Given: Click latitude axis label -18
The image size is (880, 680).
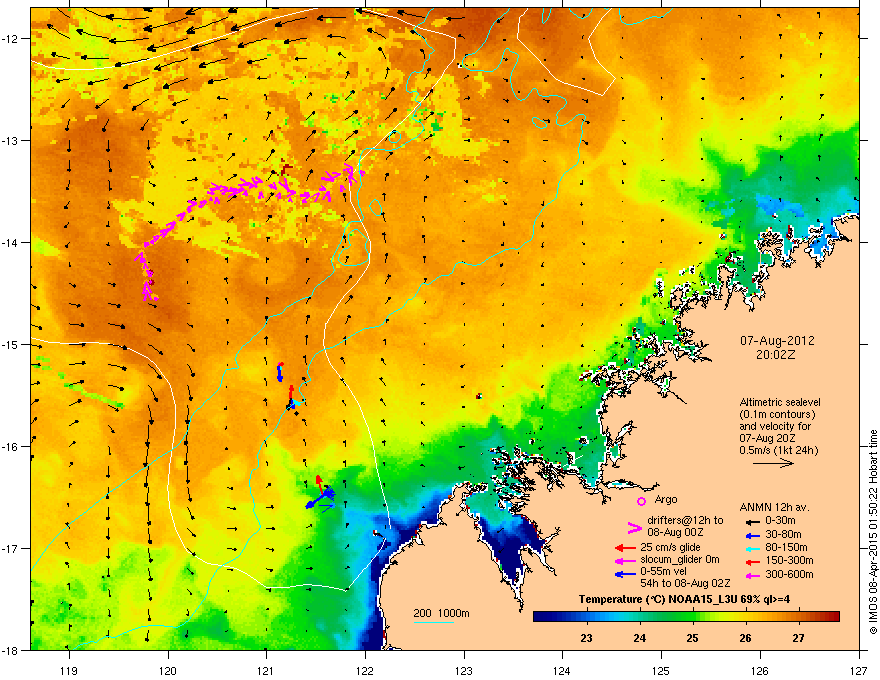Looking at the screenshot, I should pos(10,650).
